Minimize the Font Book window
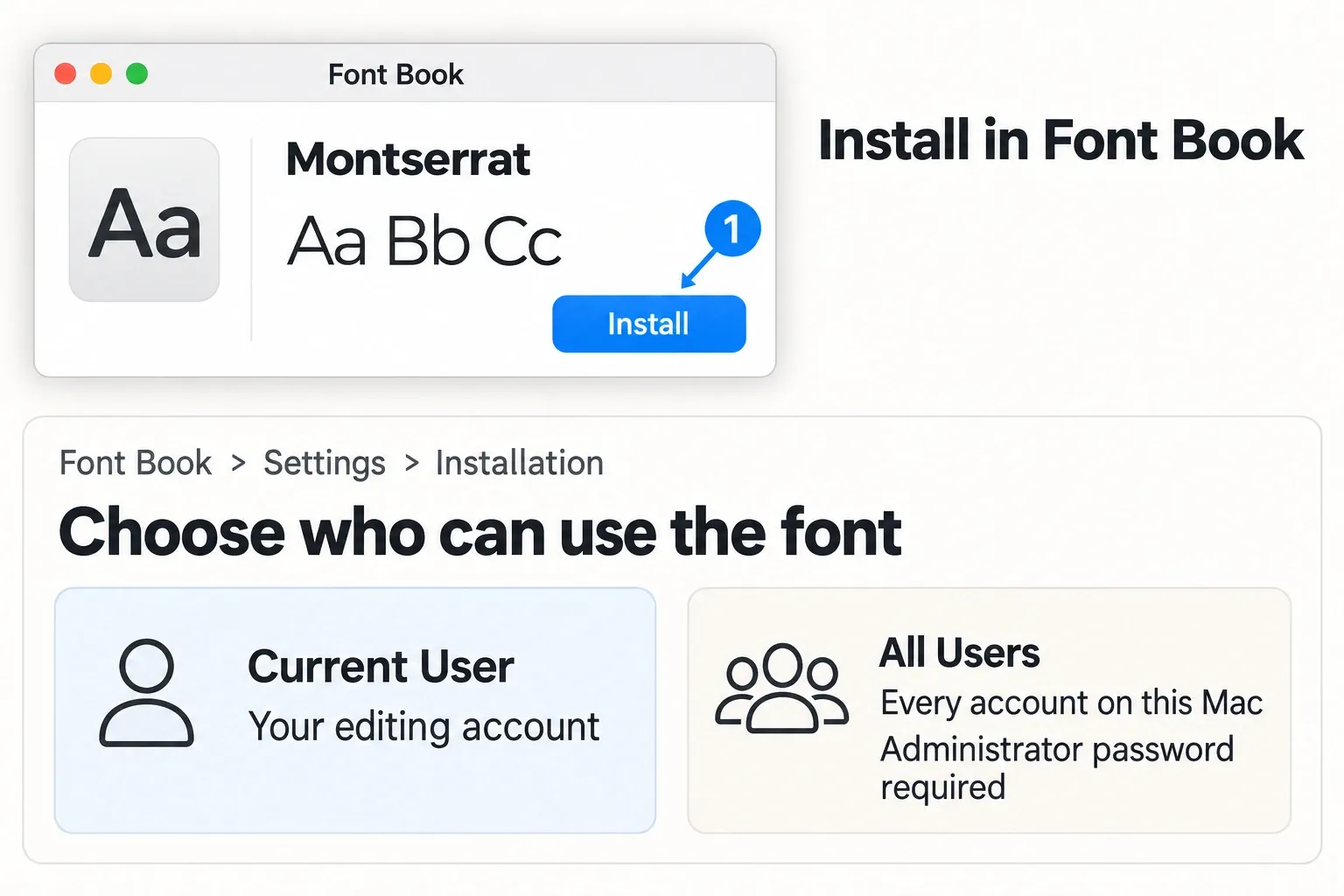This screenshot has width=1344, height=896. pyautogui.click(x=101, y=74)
